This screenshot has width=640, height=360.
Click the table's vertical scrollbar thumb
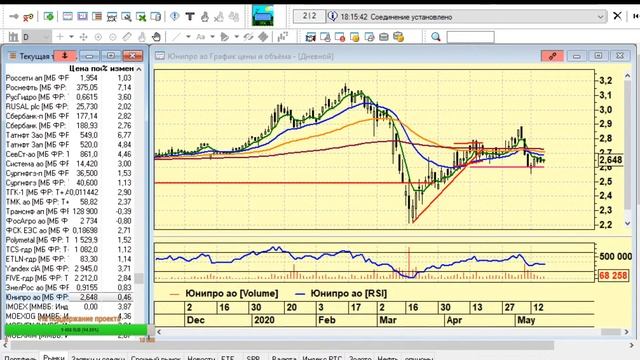coord(139,278)
